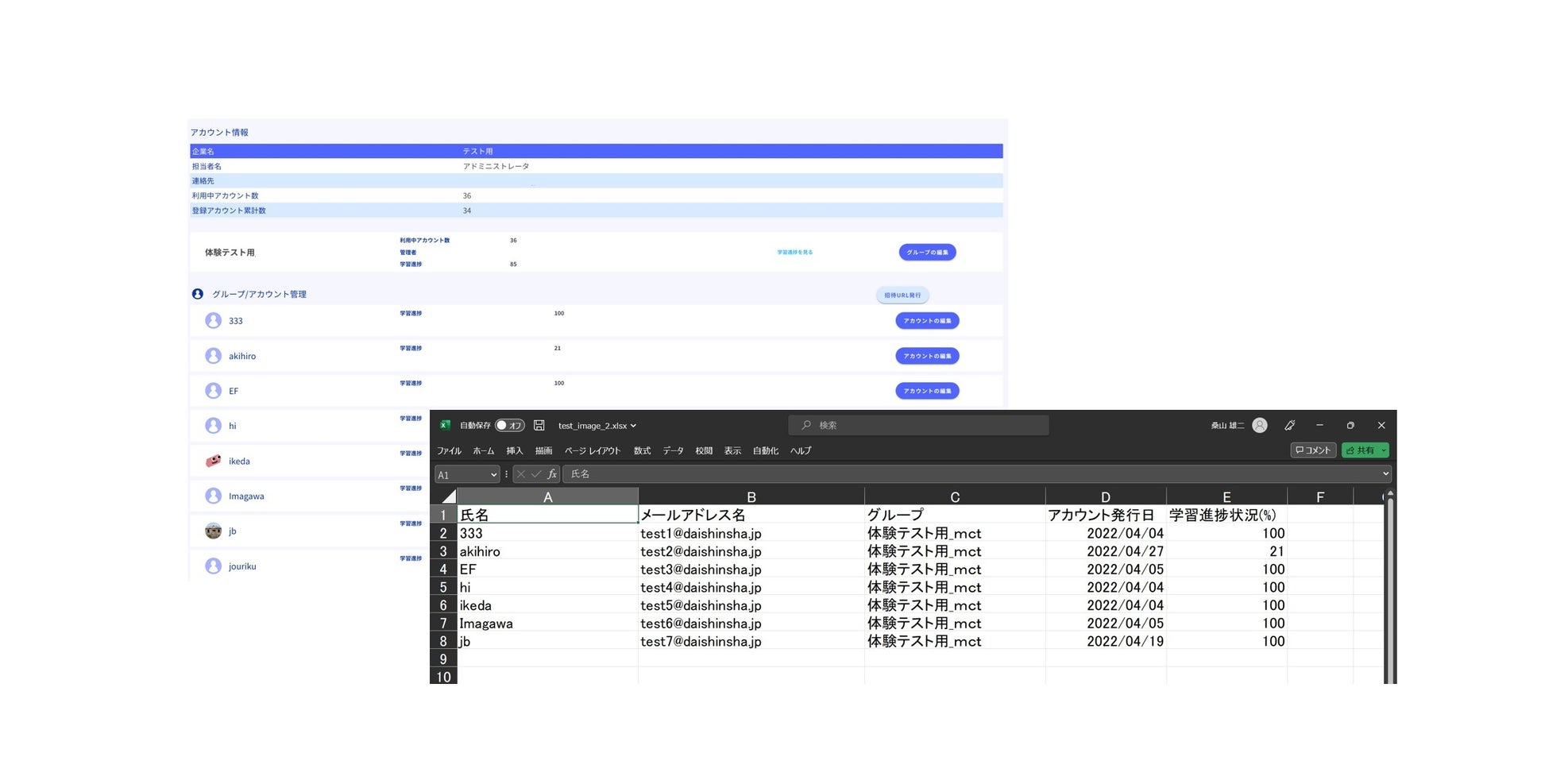Click the avatar icon next to akihiro

[213, 356]
